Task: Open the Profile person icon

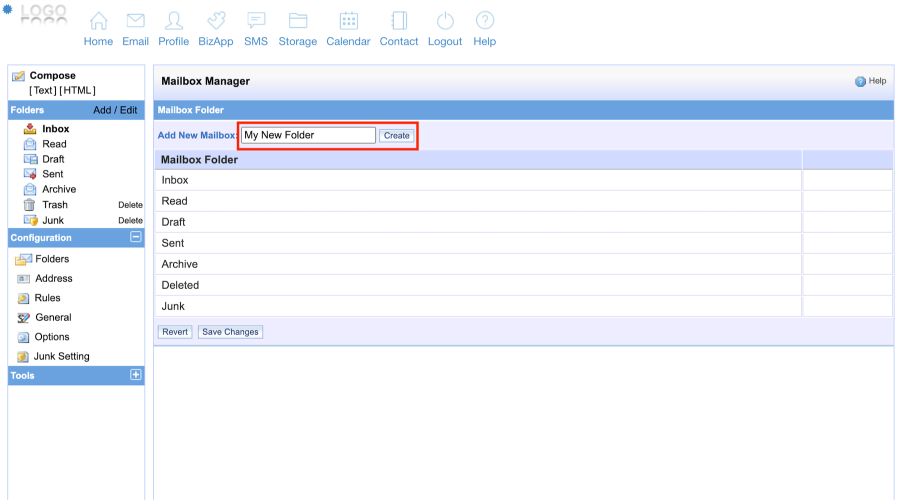Action: (173, 21)
